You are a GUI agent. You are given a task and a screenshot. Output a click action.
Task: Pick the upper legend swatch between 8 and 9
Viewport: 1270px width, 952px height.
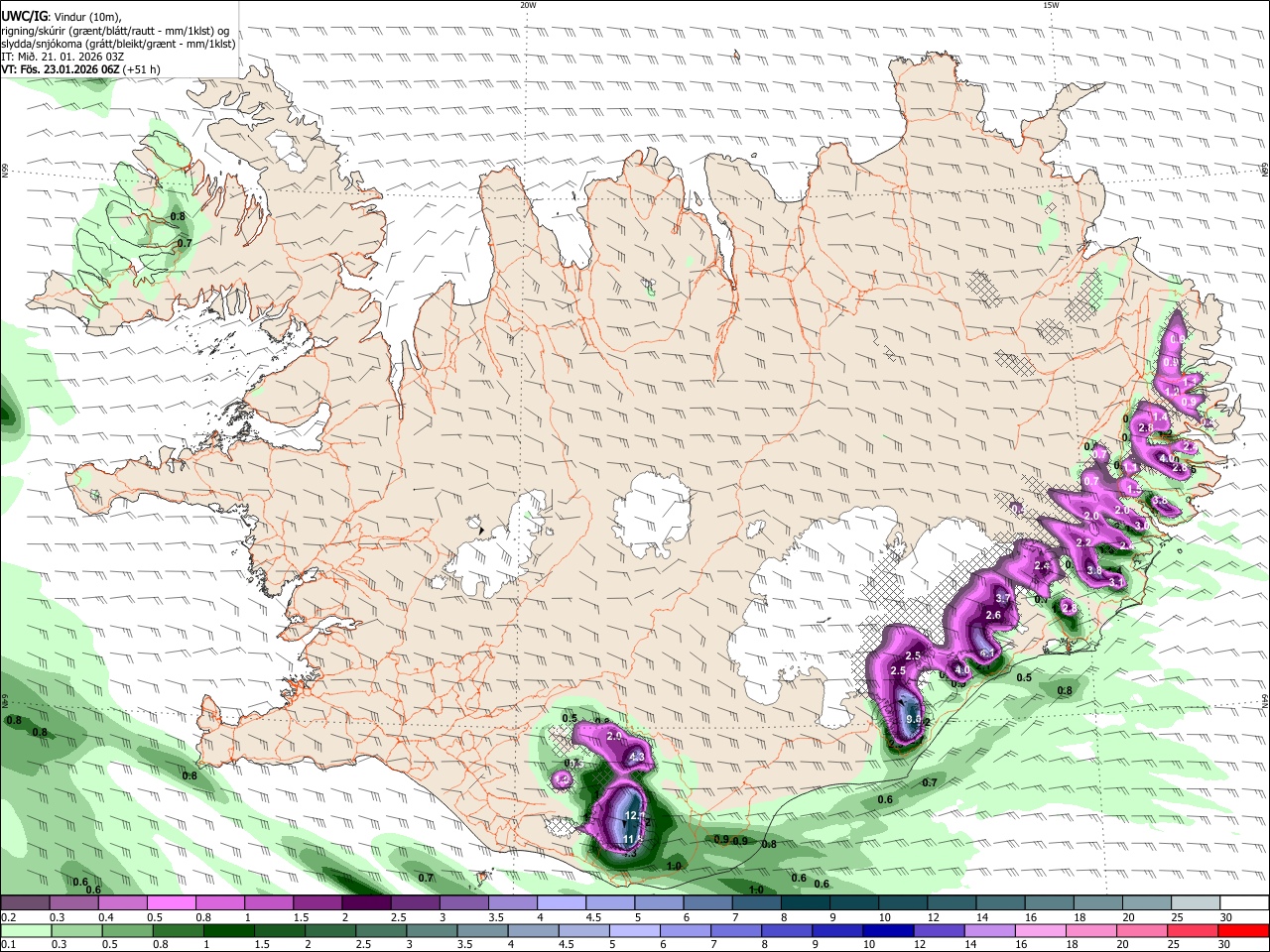coord(804,903)
